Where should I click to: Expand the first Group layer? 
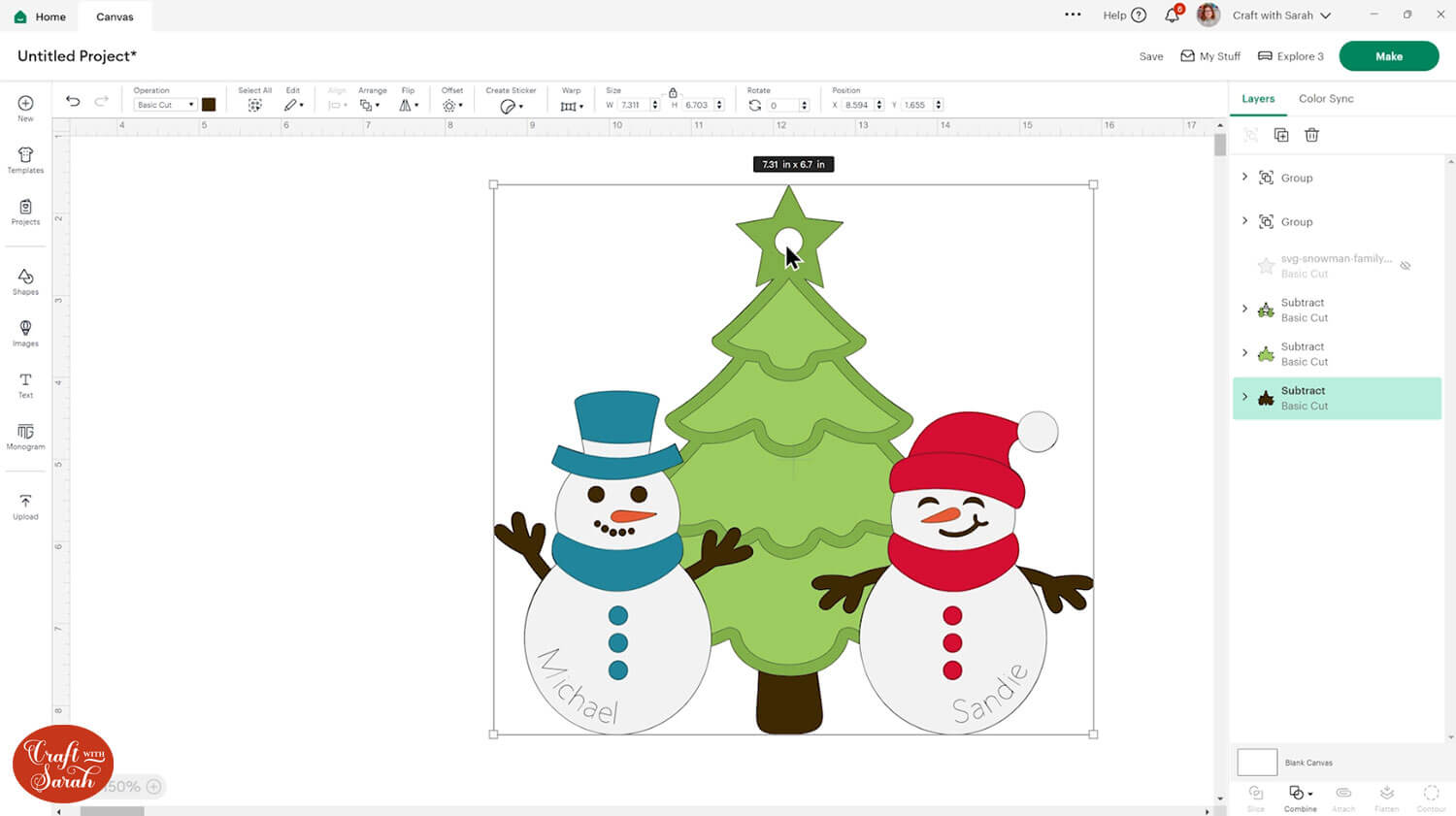point(1244,178)
